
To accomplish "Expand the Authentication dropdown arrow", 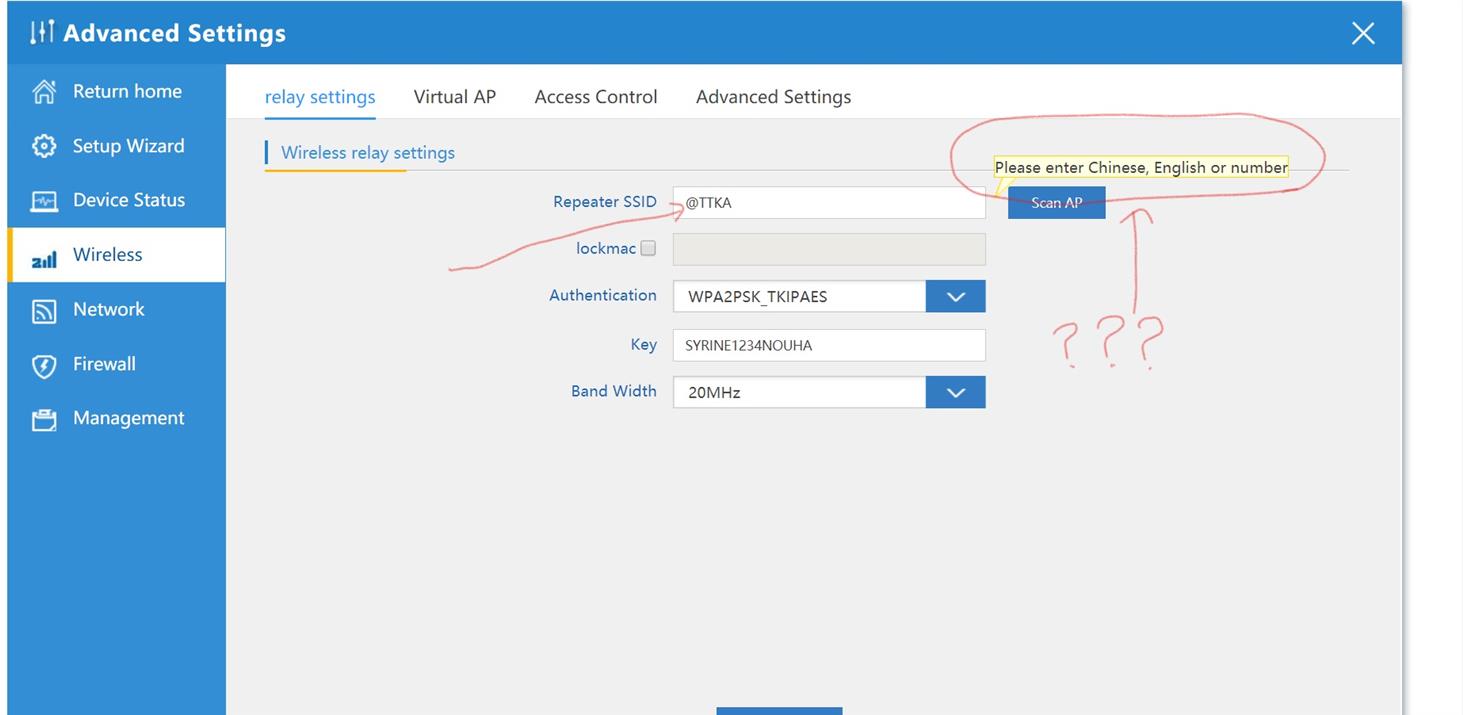I will coord(955,296).
